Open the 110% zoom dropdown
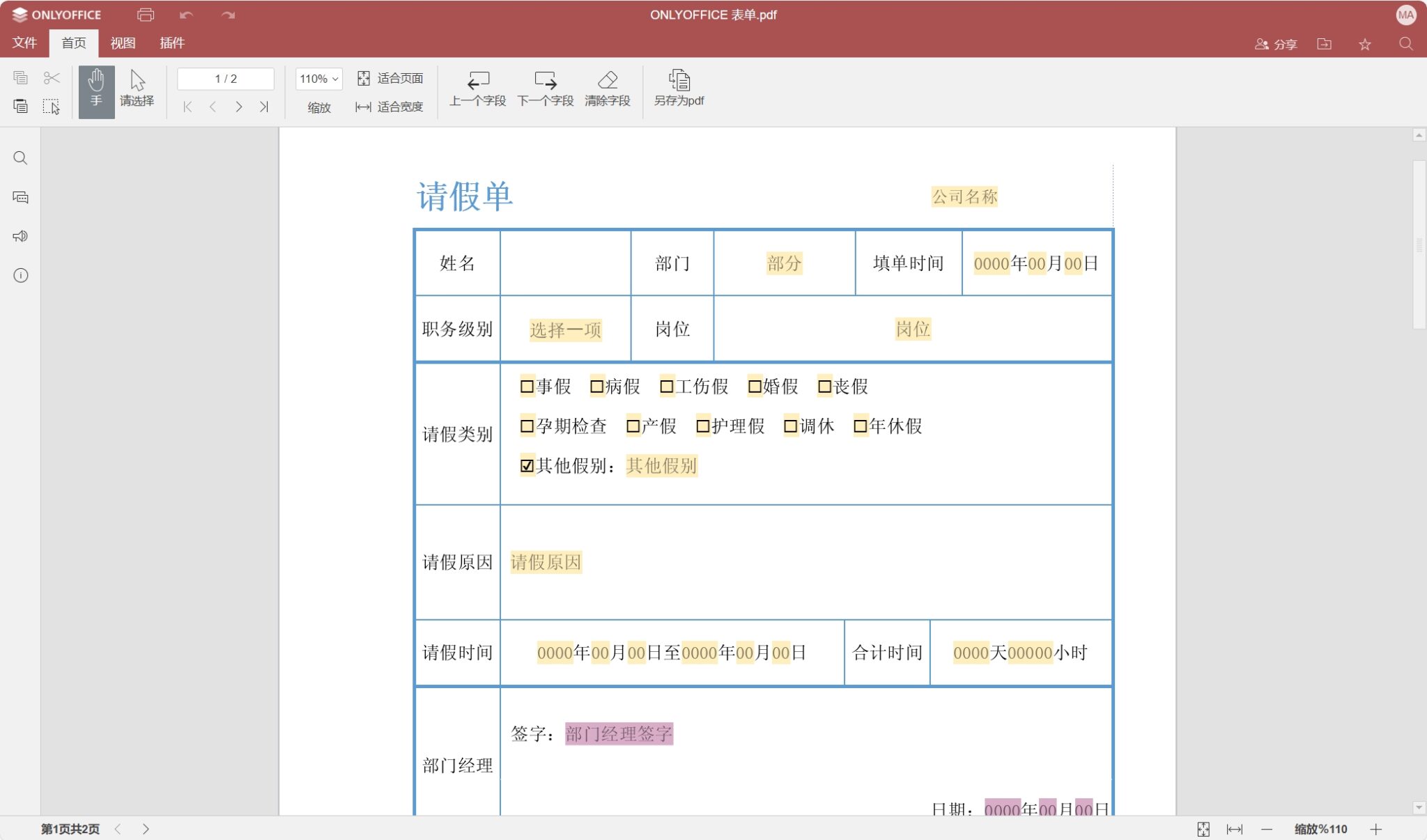Viewport: 1427px width, 840px height. [319, 79]
